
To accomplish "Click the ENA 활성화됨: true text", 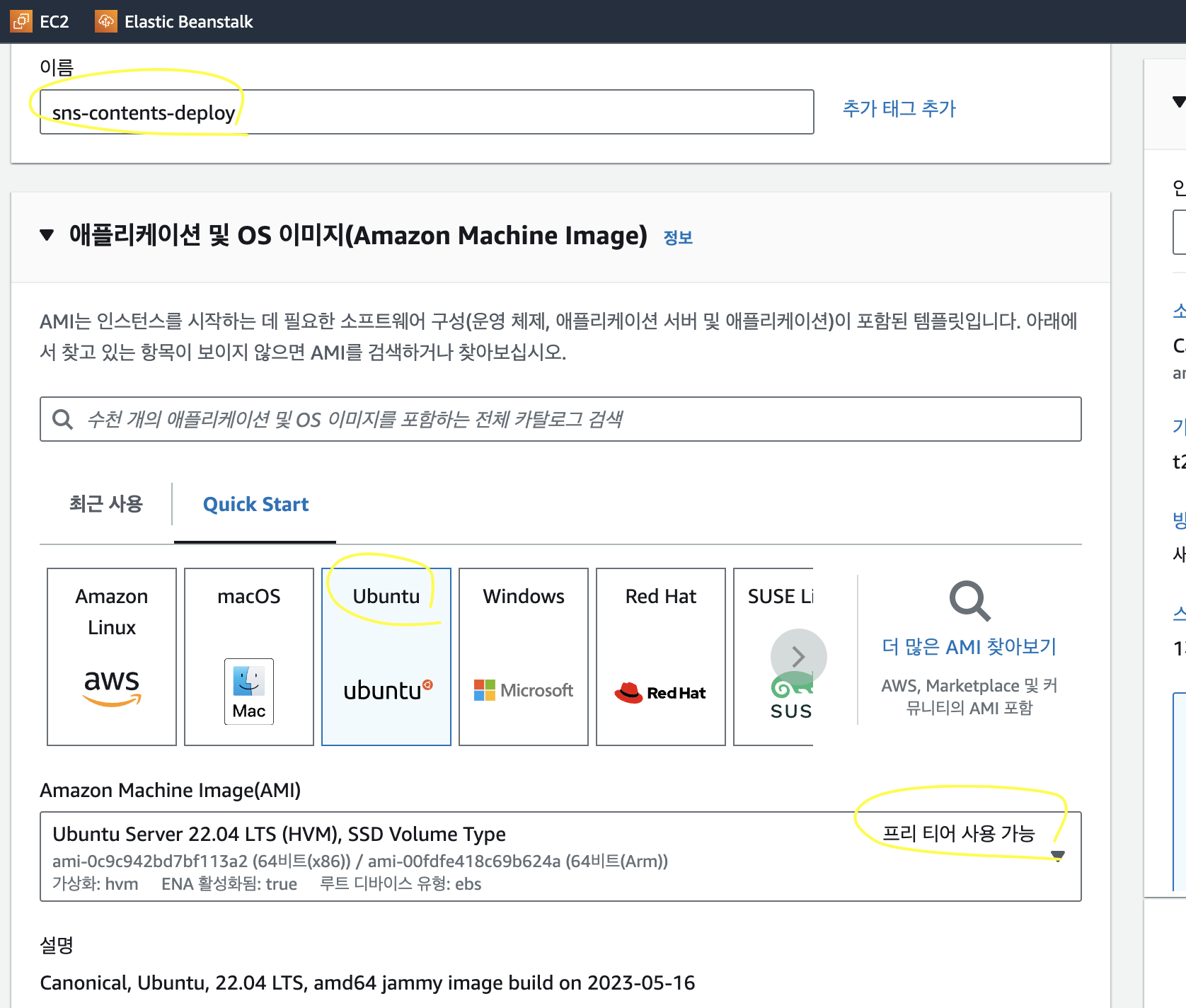I will tap(229, 883).
